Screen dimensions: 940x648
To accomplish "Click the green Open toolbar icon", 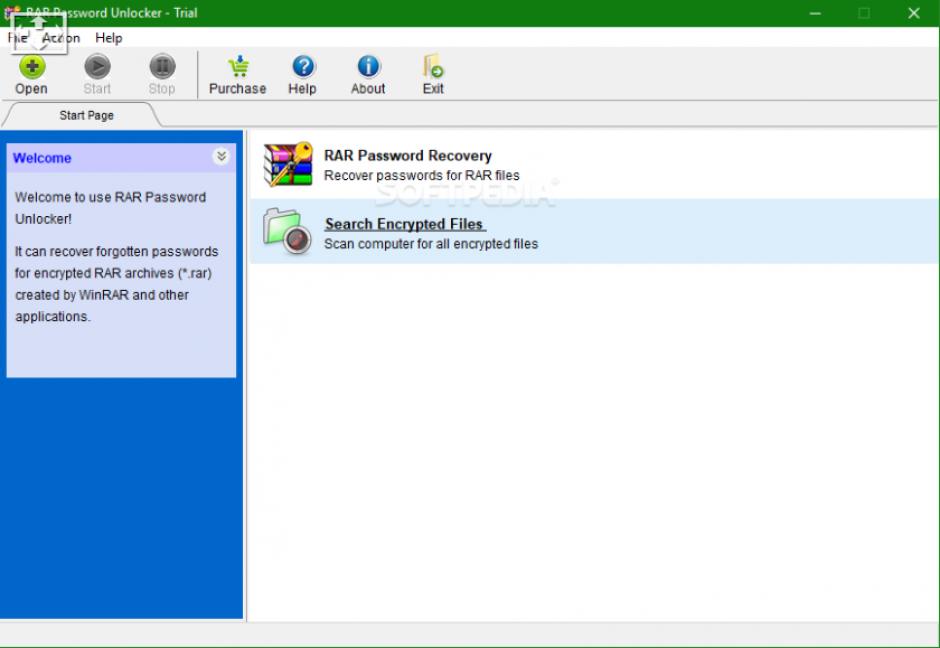I will (x=32, y=67).
